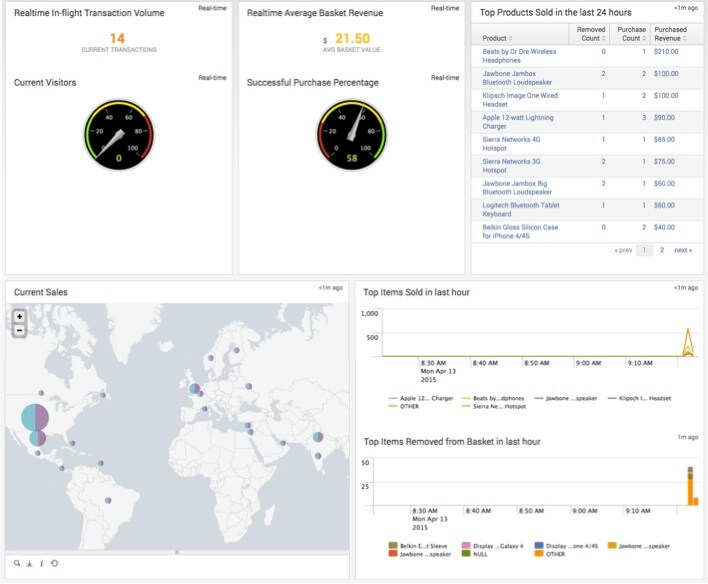Sort table by Product column
708x584 pixels.
(497, 38)
